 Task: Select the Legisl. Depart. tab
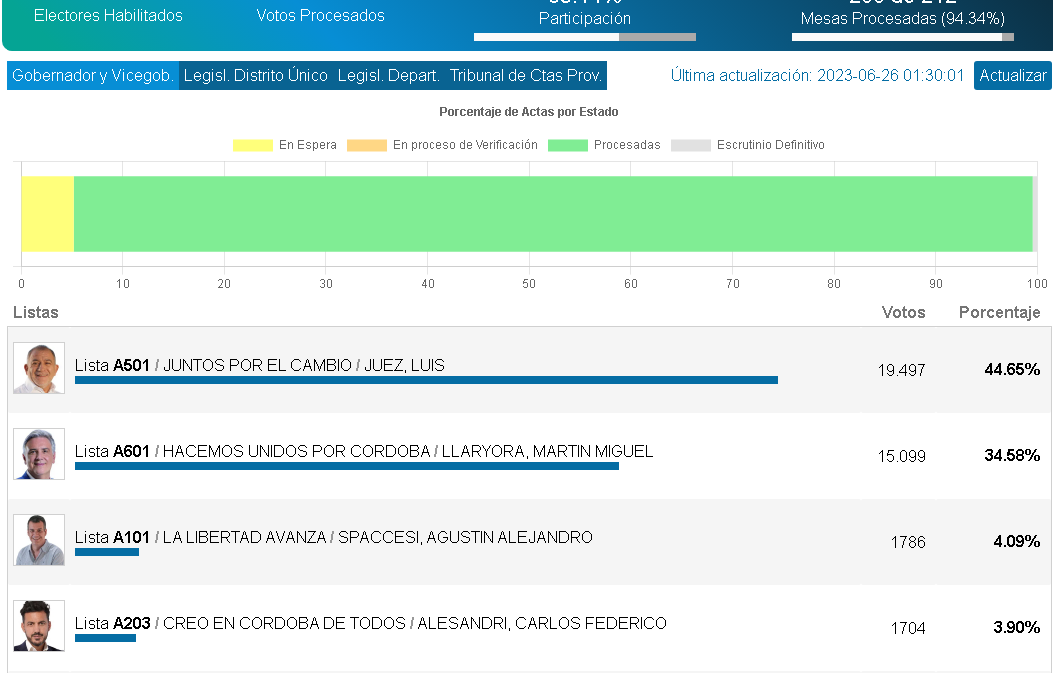(388, 76)
